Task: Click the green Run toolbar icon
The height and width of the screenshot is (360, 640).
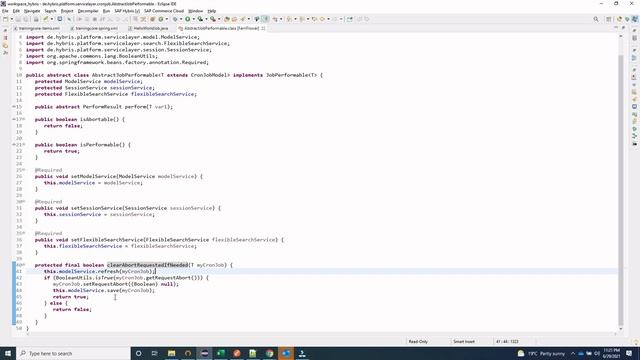Action: click(x=188, y=19)
